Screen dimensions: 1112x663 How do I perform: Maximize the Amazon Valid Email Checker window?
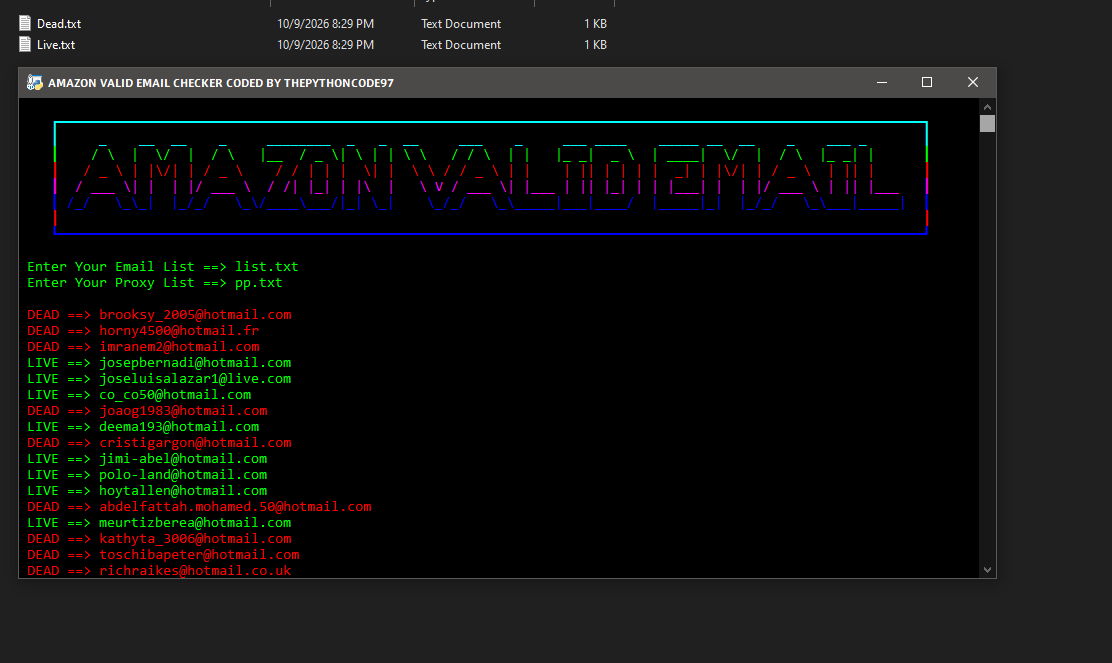(927, 82)
